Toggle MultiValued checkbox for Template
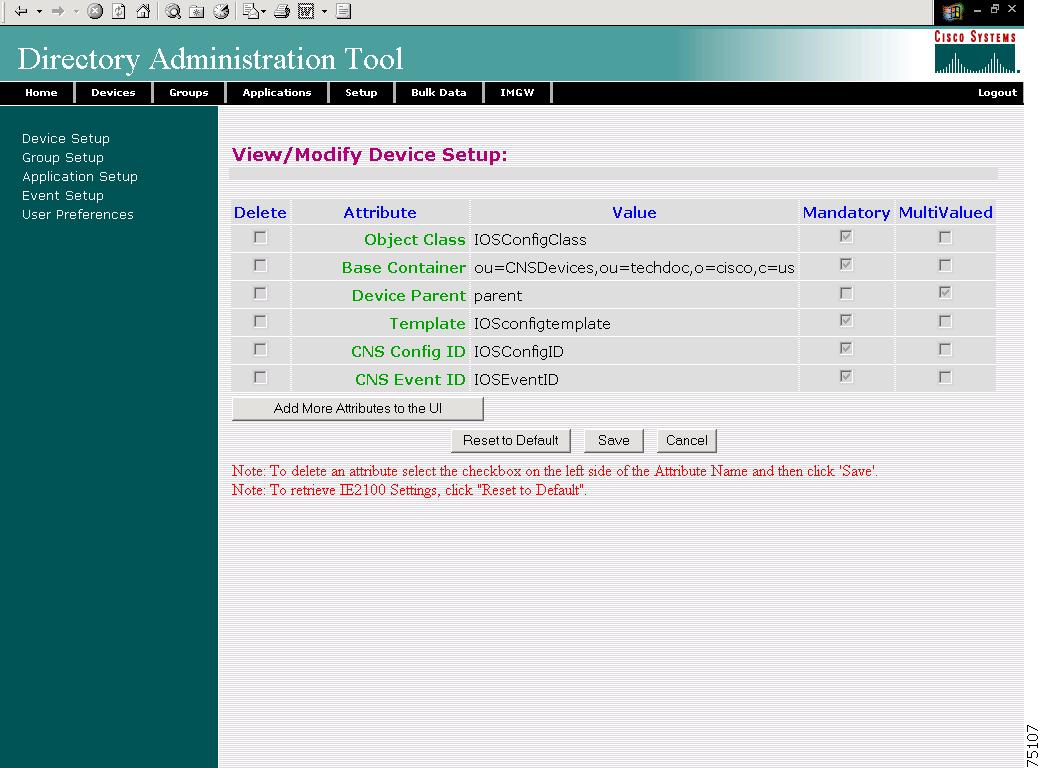This screenshot has height=768, width=1041. click(x=945, y=321)
